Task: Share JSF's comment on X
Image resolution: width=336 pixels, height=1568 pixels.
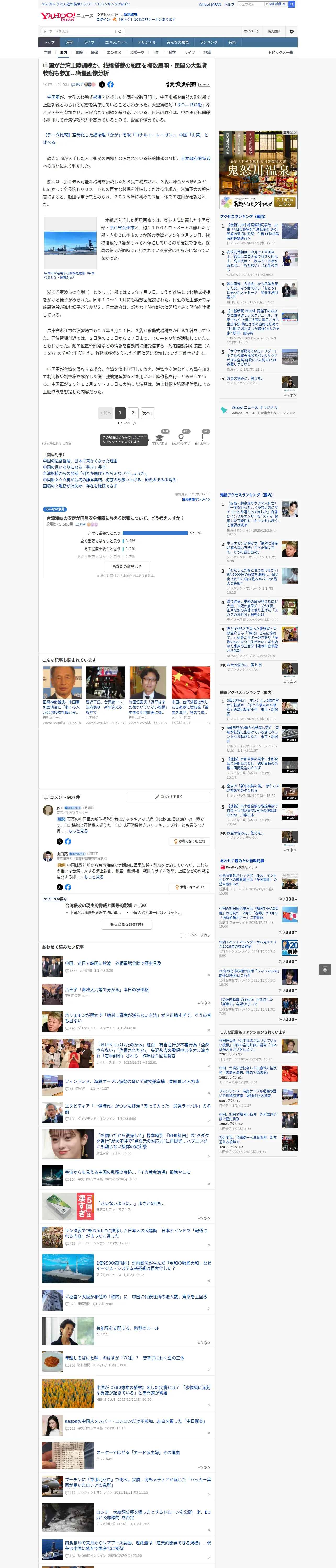Action: pos(60,841)
